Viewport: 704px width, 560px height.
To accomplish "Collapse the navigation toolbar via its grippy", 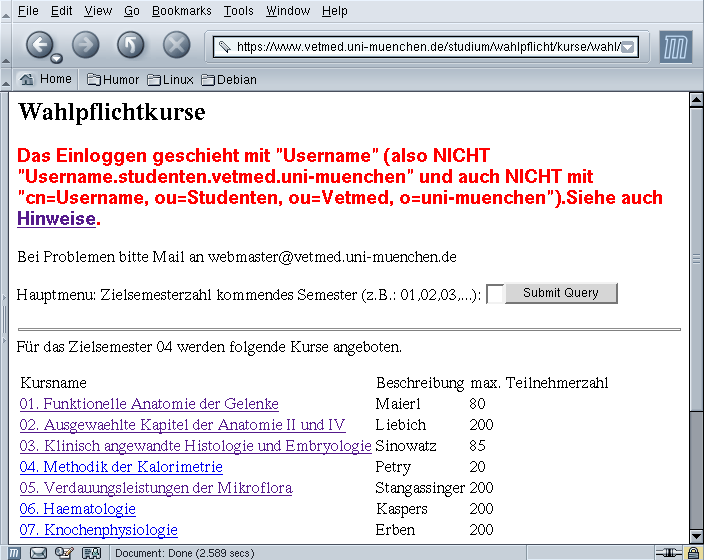I will click(x=5, y=45).
